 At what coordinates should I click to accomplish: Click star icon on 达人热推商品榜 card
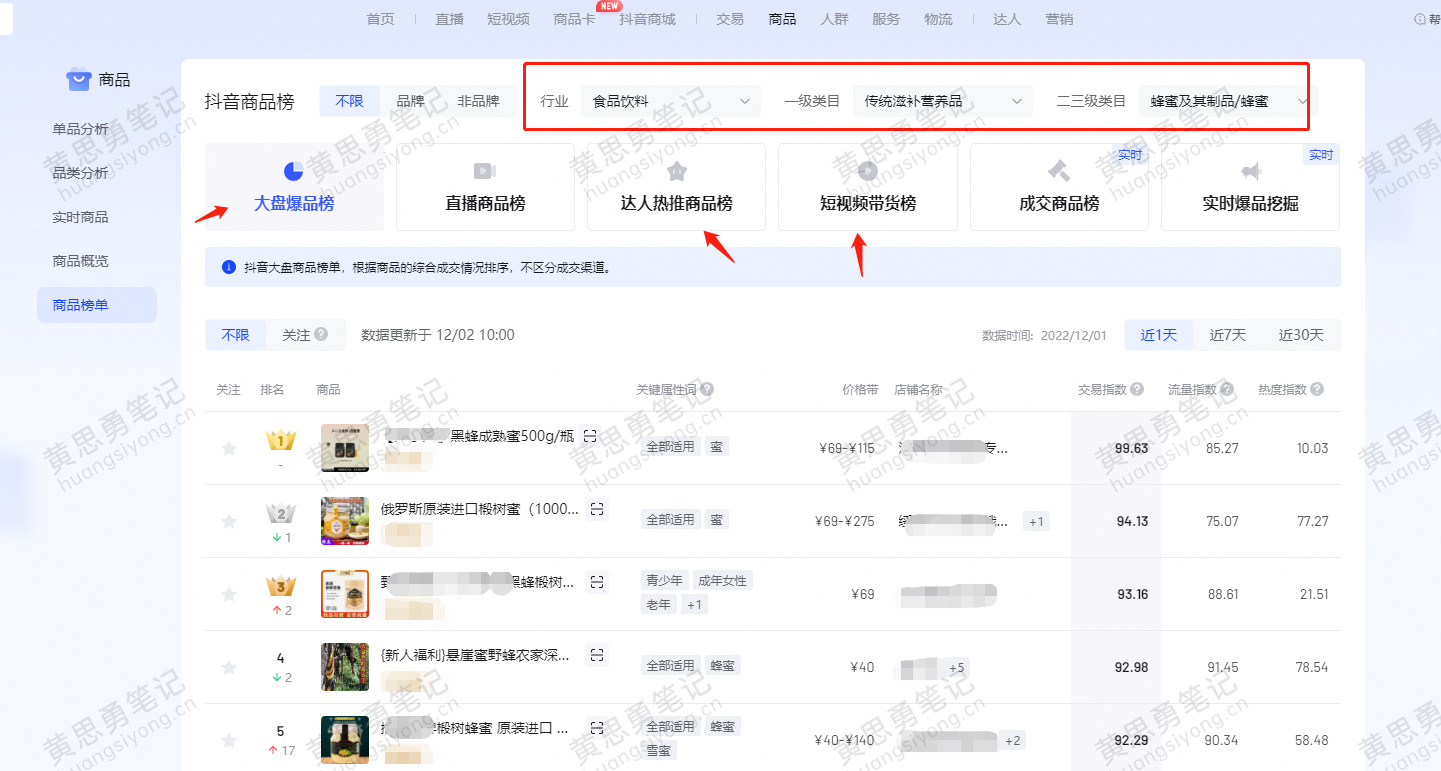coord(677,171)
